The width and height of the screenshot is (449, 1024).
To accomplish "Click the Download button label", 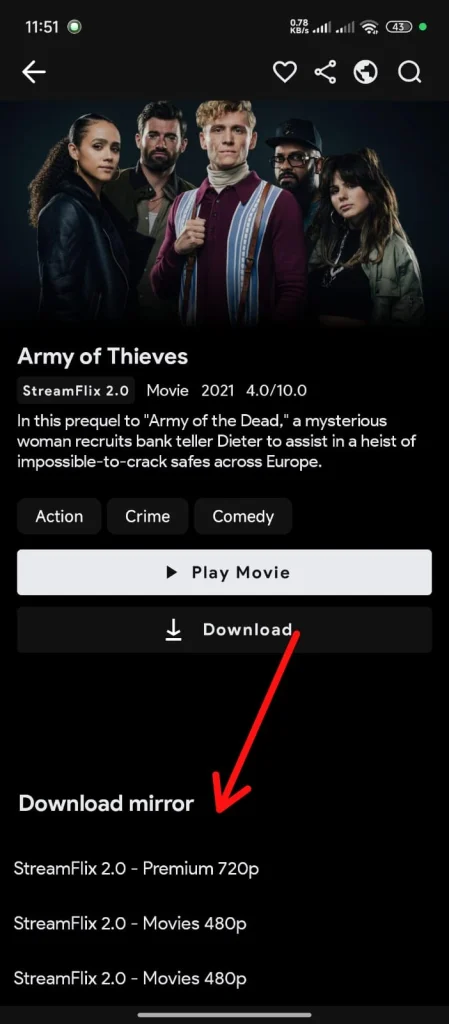I will pyautogui.click(x=247, y=630).
